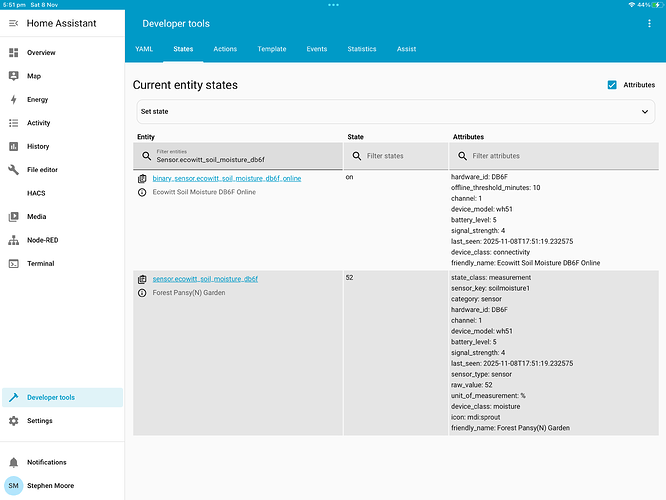666x500 pixels.
Task: Open the Template tab
Action: point(271,49)
